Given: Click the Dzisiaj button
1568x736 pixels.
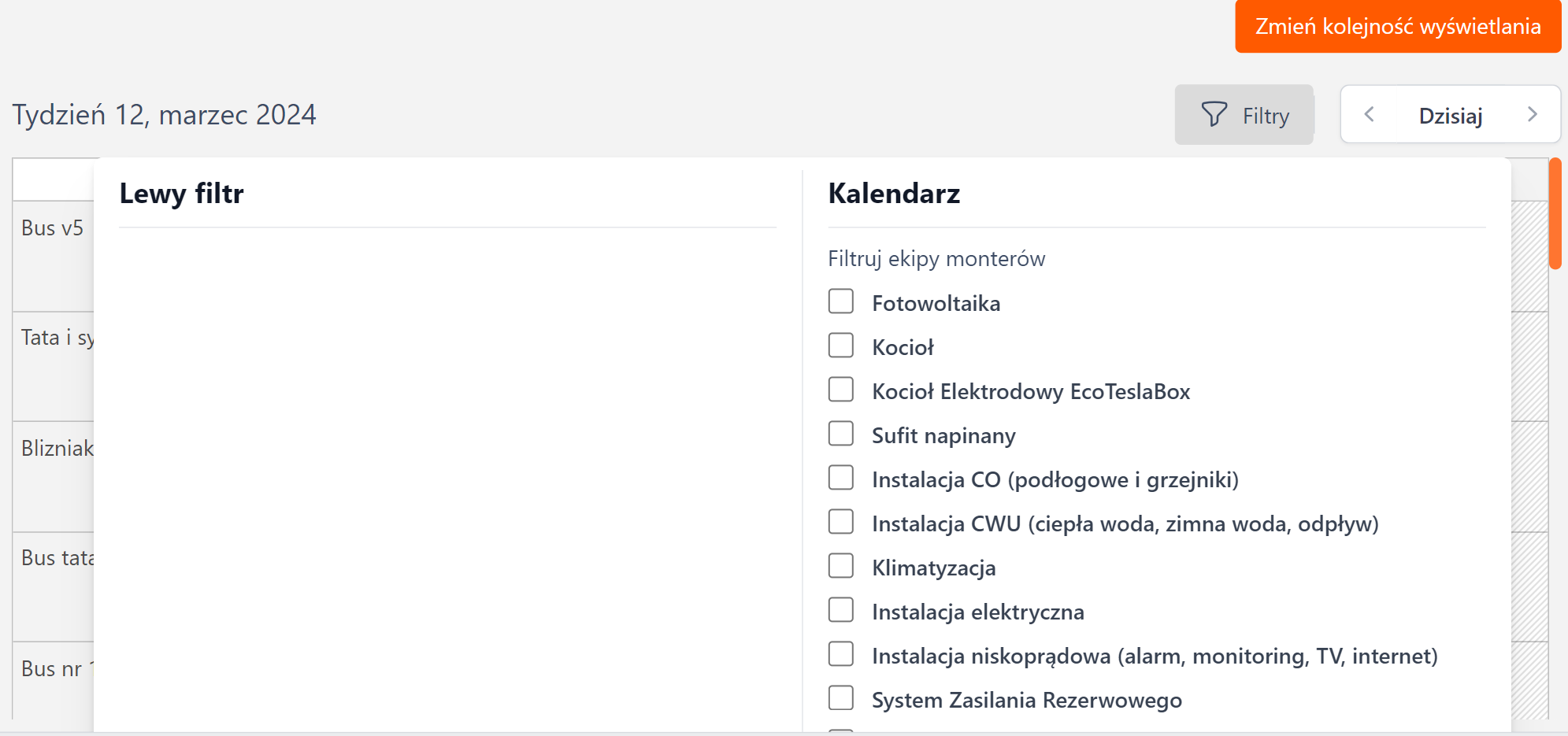Looking at the screenshot, I should [x=1450, y=116].
